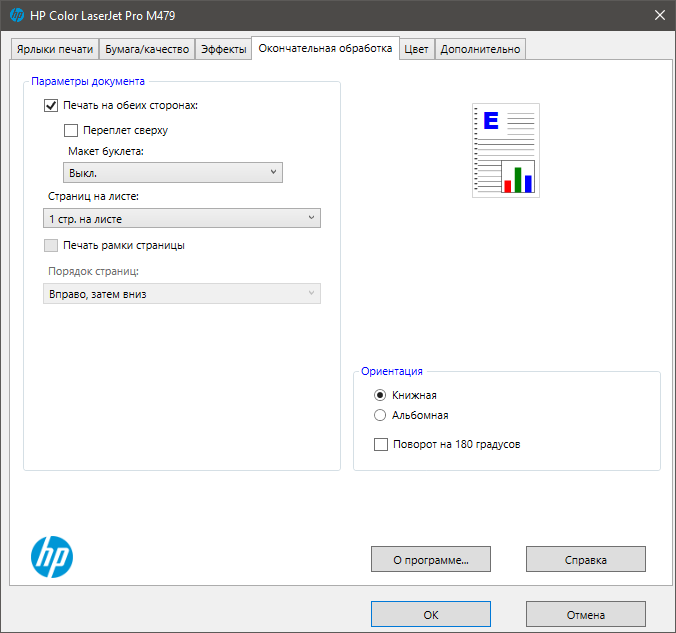The width and height of the screenshot is (676, 633).
Task: Close the printer dialog window
Action: coord(660,16)
